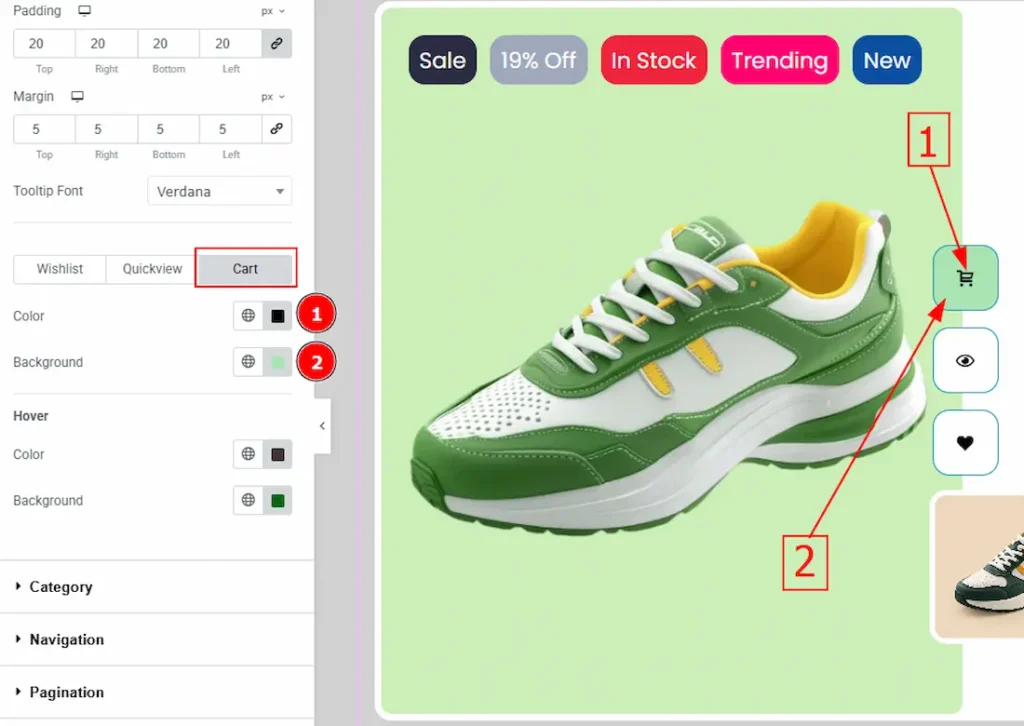
Task: Expand the Category section
Action: pos(60,587)
